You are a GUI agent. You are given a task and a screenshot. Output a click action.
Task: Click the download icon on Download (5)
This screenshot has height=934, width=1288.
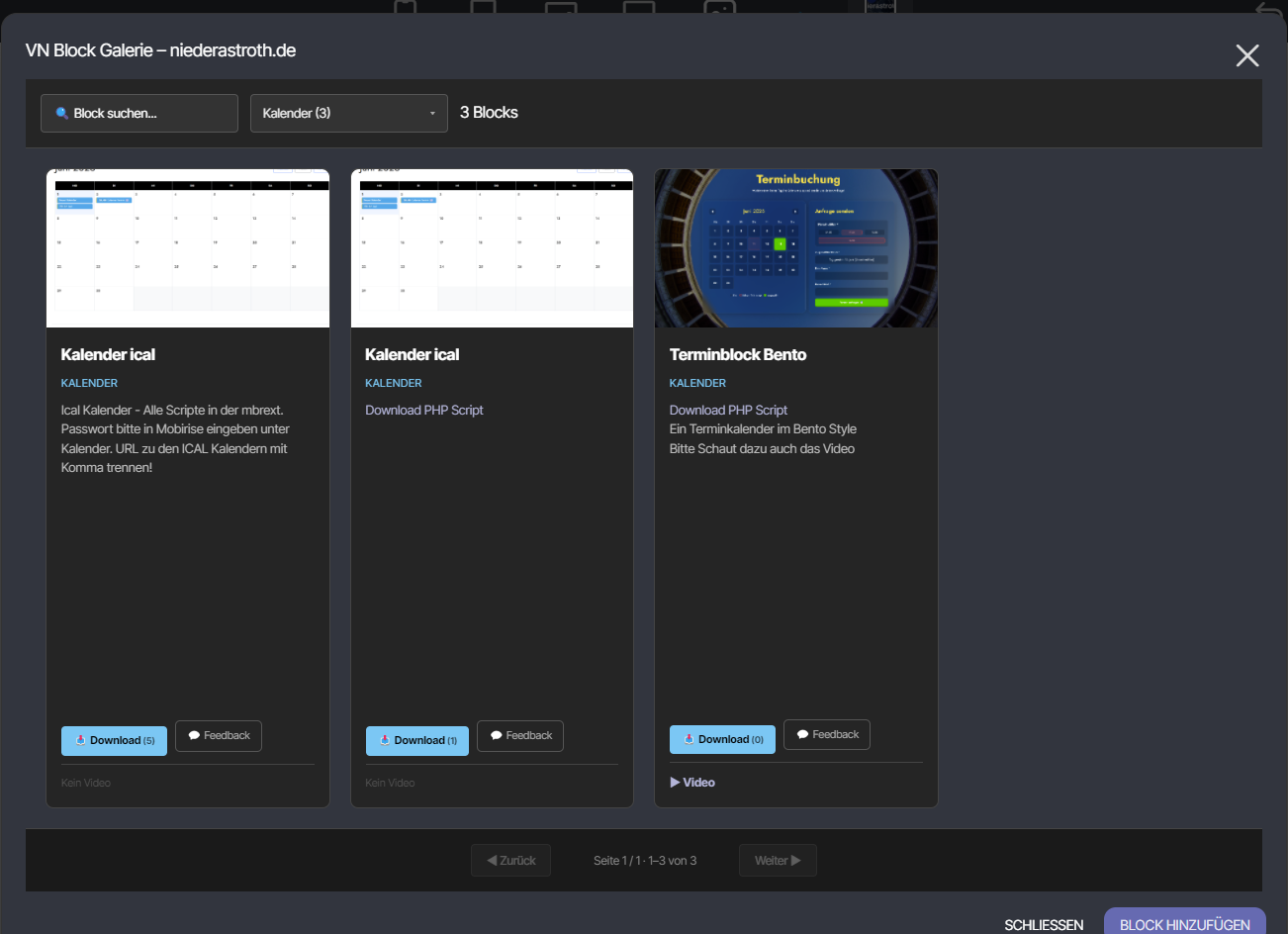(x=80, y=740)
